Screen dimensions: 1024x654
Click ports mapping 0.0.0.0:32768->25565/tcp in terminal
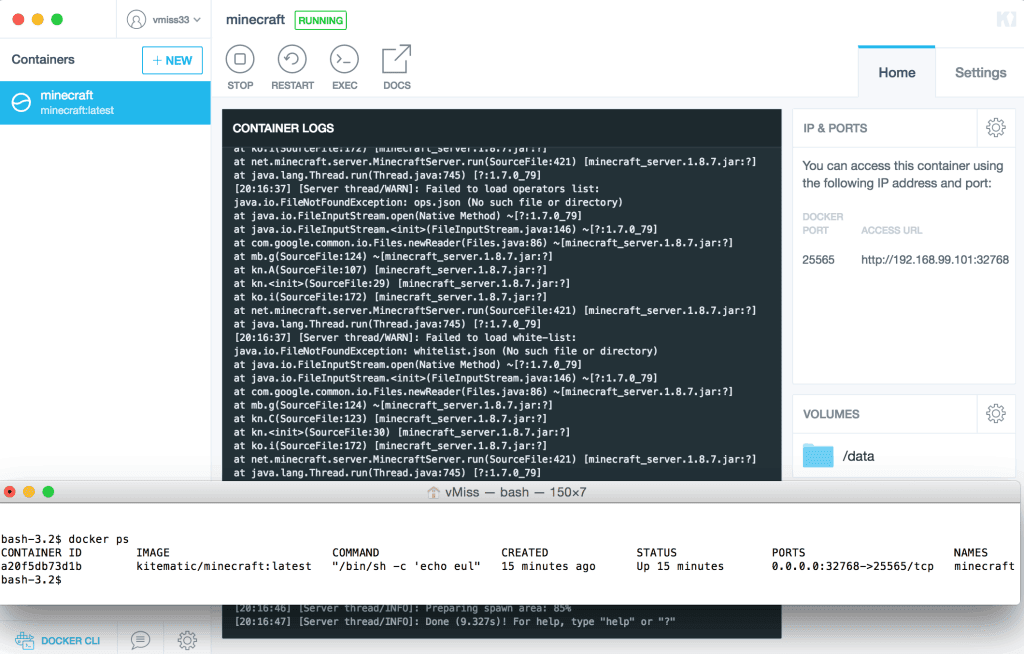[x=852, y=566]
